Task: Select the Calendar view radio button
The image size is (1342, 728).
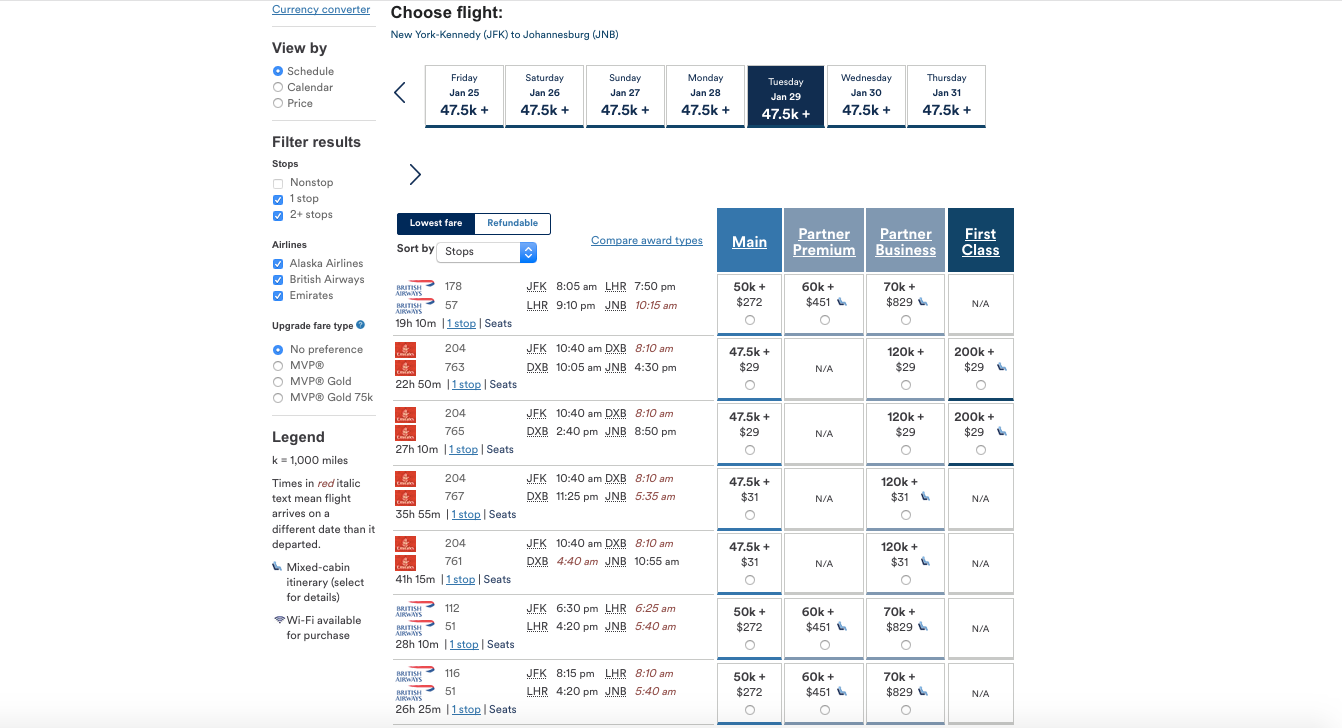Action: (x=278, y=87)
